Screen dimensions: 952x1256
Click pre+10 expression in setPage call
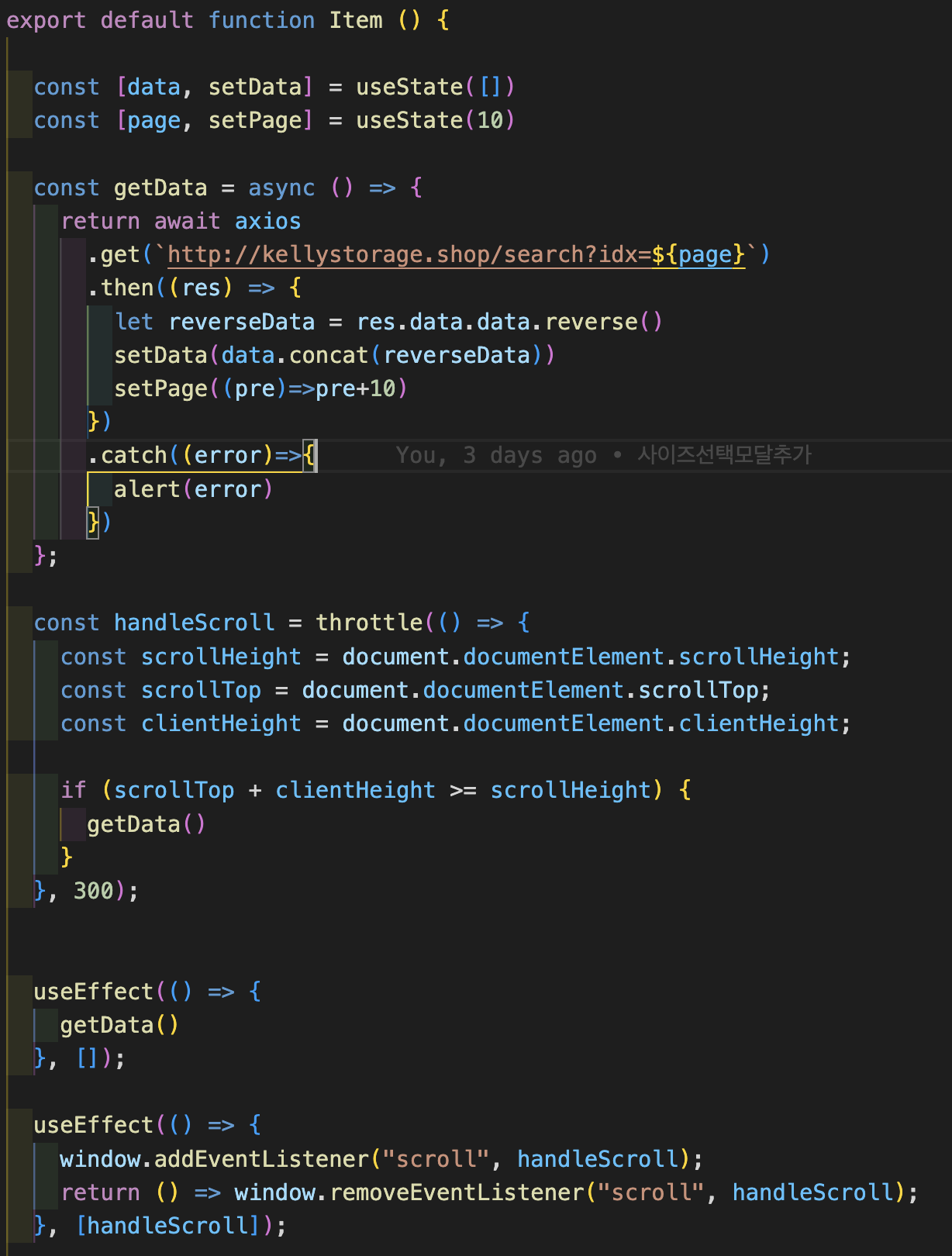[x=356, y=388]
